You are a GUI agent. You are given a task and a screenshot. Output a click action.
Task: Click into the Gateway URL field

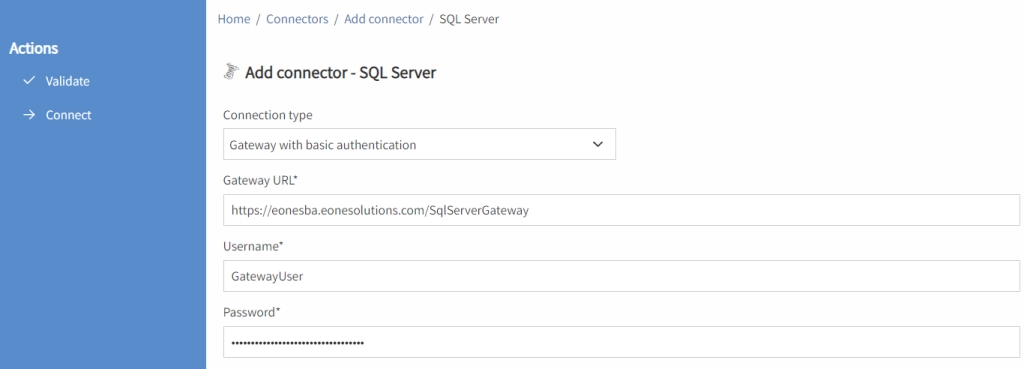(621, 210)
